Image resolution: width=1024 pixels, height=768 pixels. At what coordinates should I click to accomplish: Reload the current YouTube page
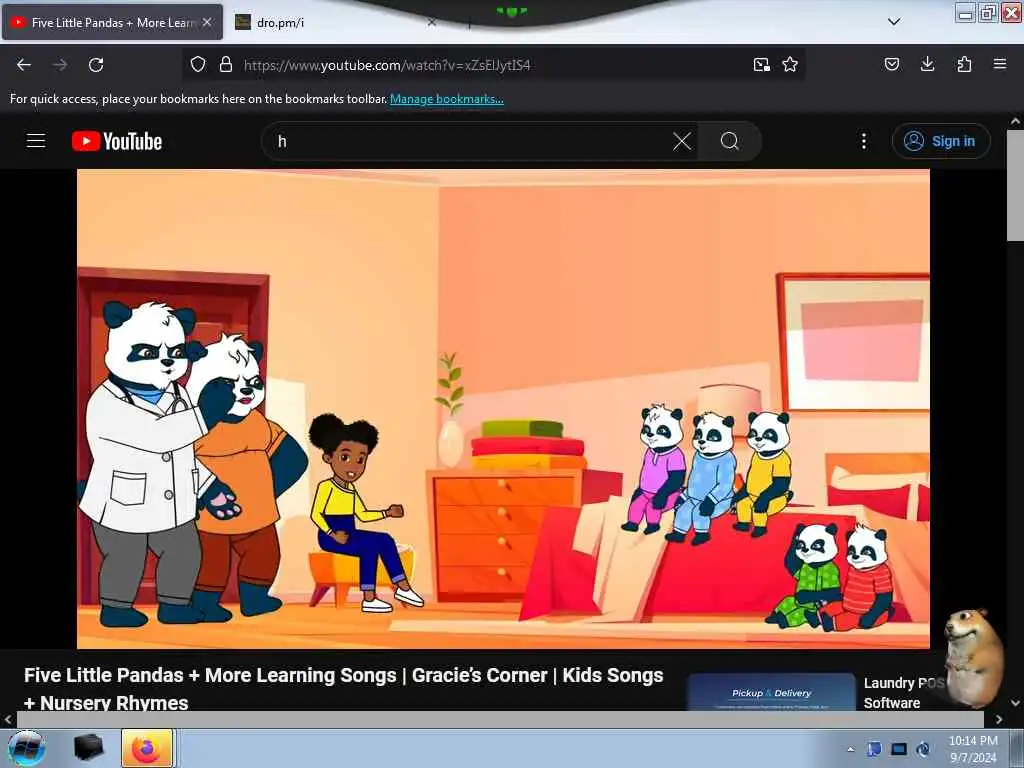(x=96, y=65)
